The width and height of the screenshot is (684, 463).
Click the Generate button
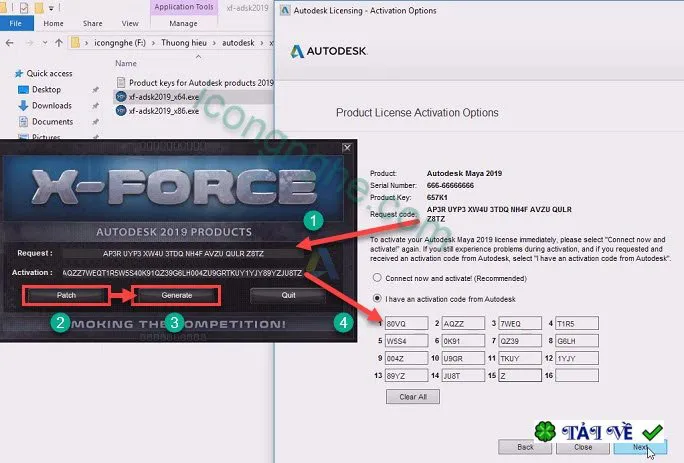tap(177, 295)
